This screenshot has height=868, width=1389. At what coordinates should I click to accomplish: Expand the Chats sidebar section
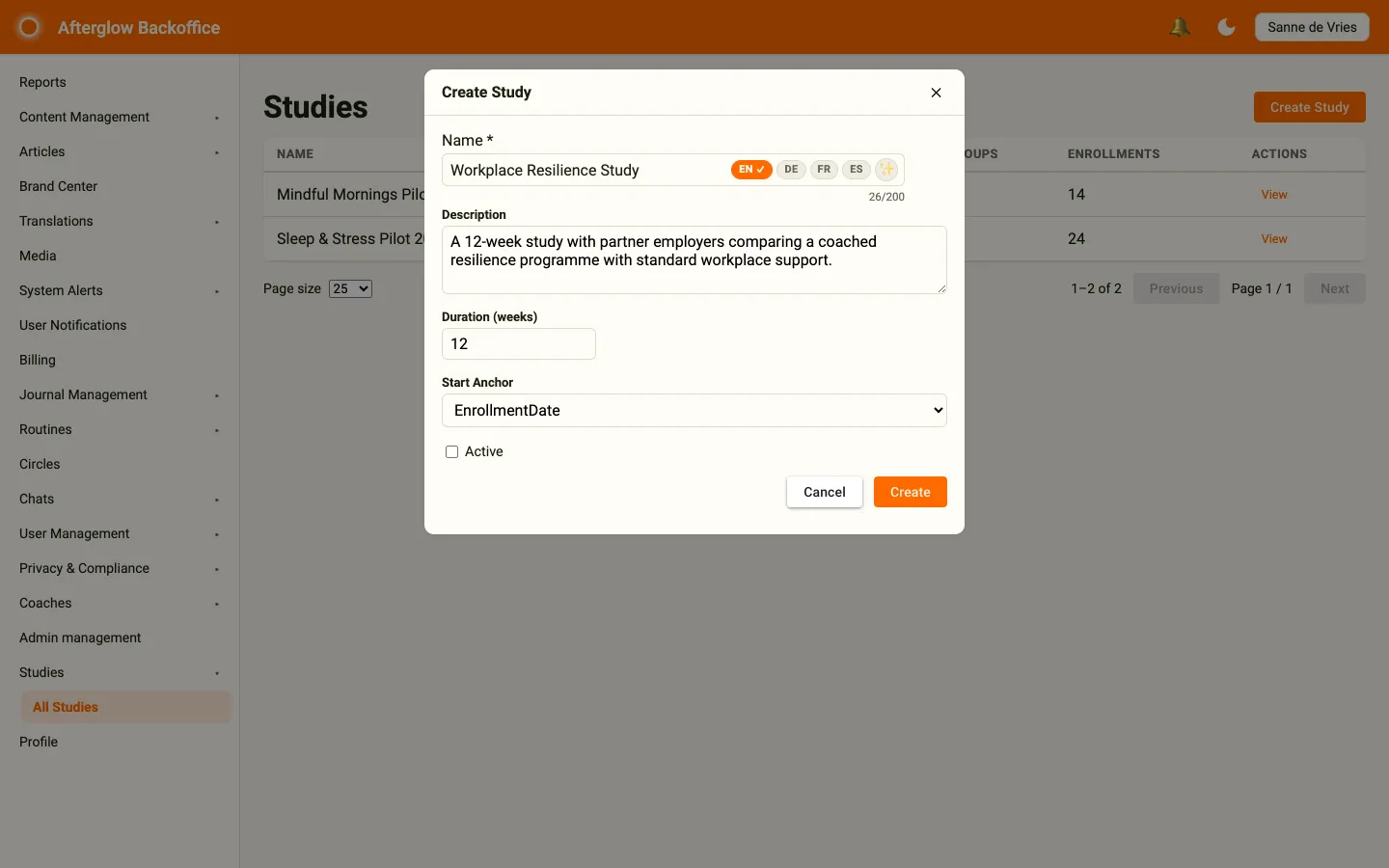pos(120,499)
